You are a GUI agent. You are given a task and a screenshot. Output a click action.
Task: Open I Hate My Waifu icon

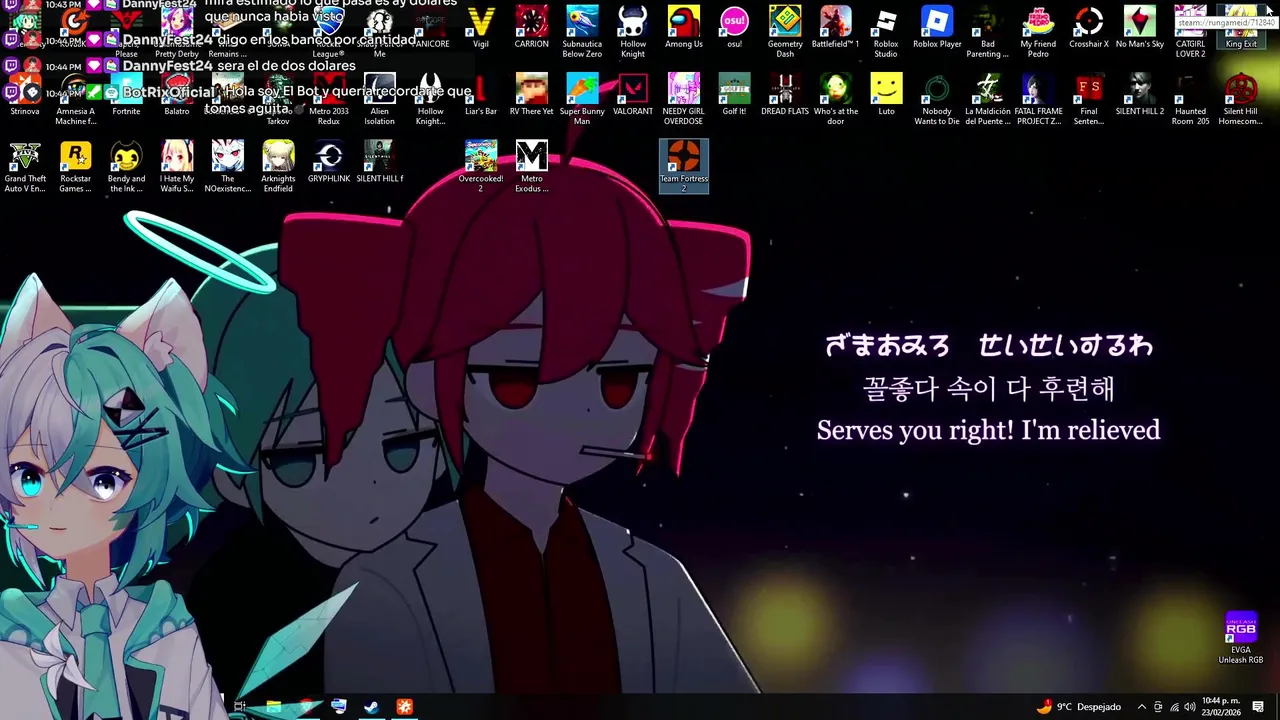click(177, 166)
